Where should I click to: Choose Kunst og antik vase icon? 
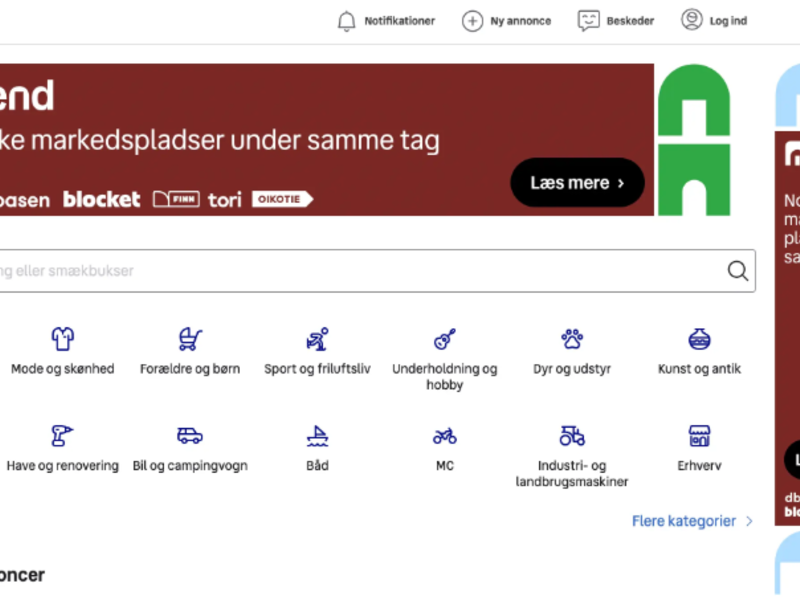coord(699,339)
